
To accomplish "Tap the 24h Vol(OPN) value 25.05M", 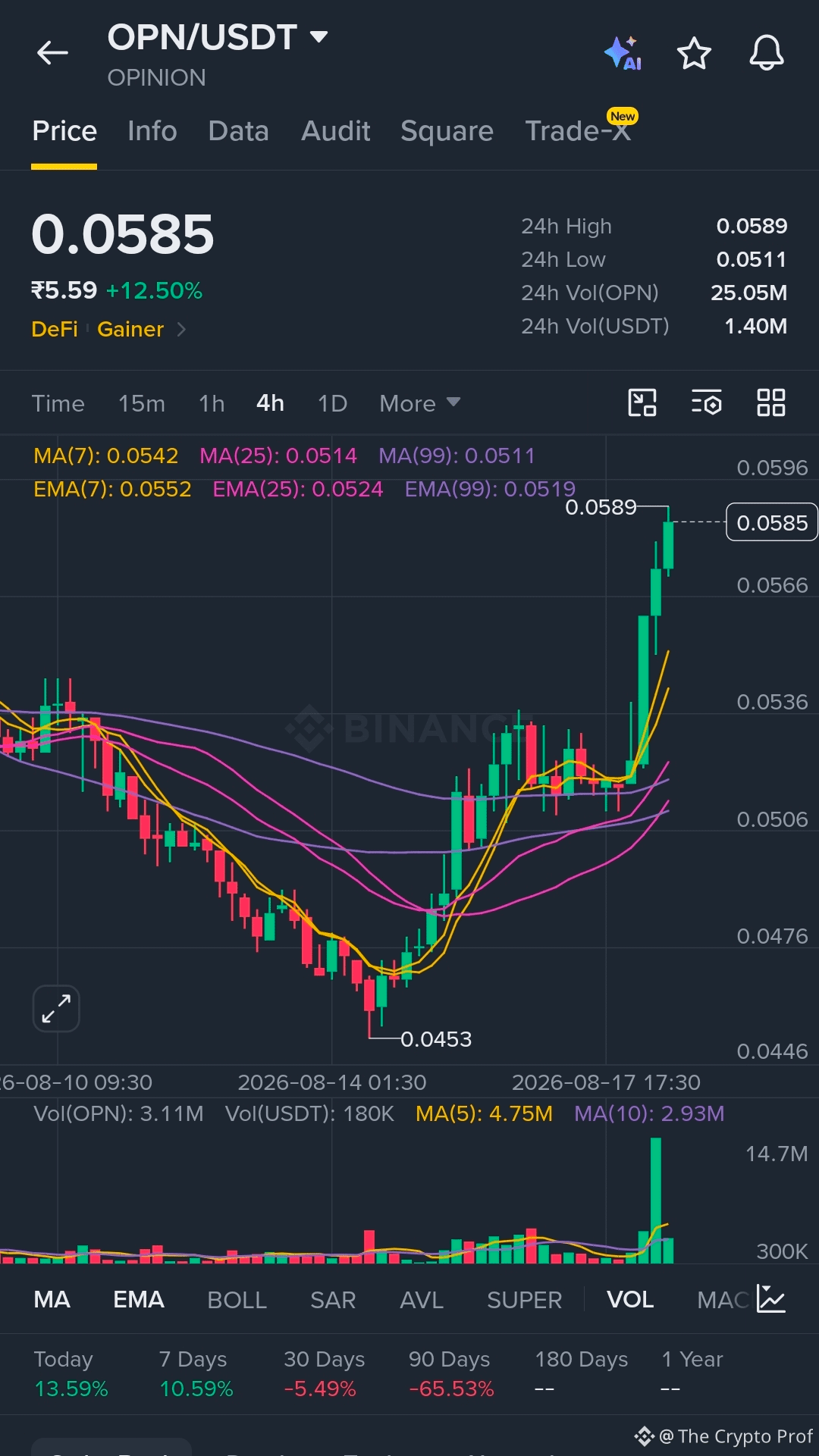I will (x=748, y=293).
